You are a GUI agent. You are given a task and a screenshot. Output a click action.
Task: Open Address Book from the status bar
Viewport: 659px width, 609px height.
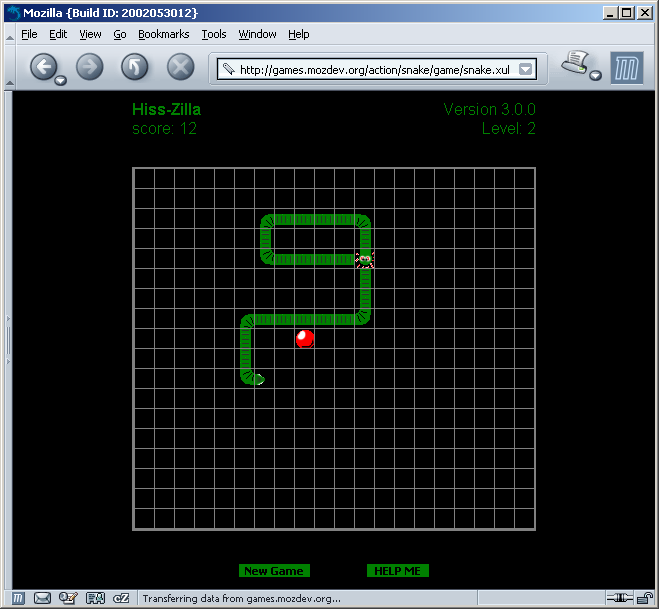(x=95, y=598)
